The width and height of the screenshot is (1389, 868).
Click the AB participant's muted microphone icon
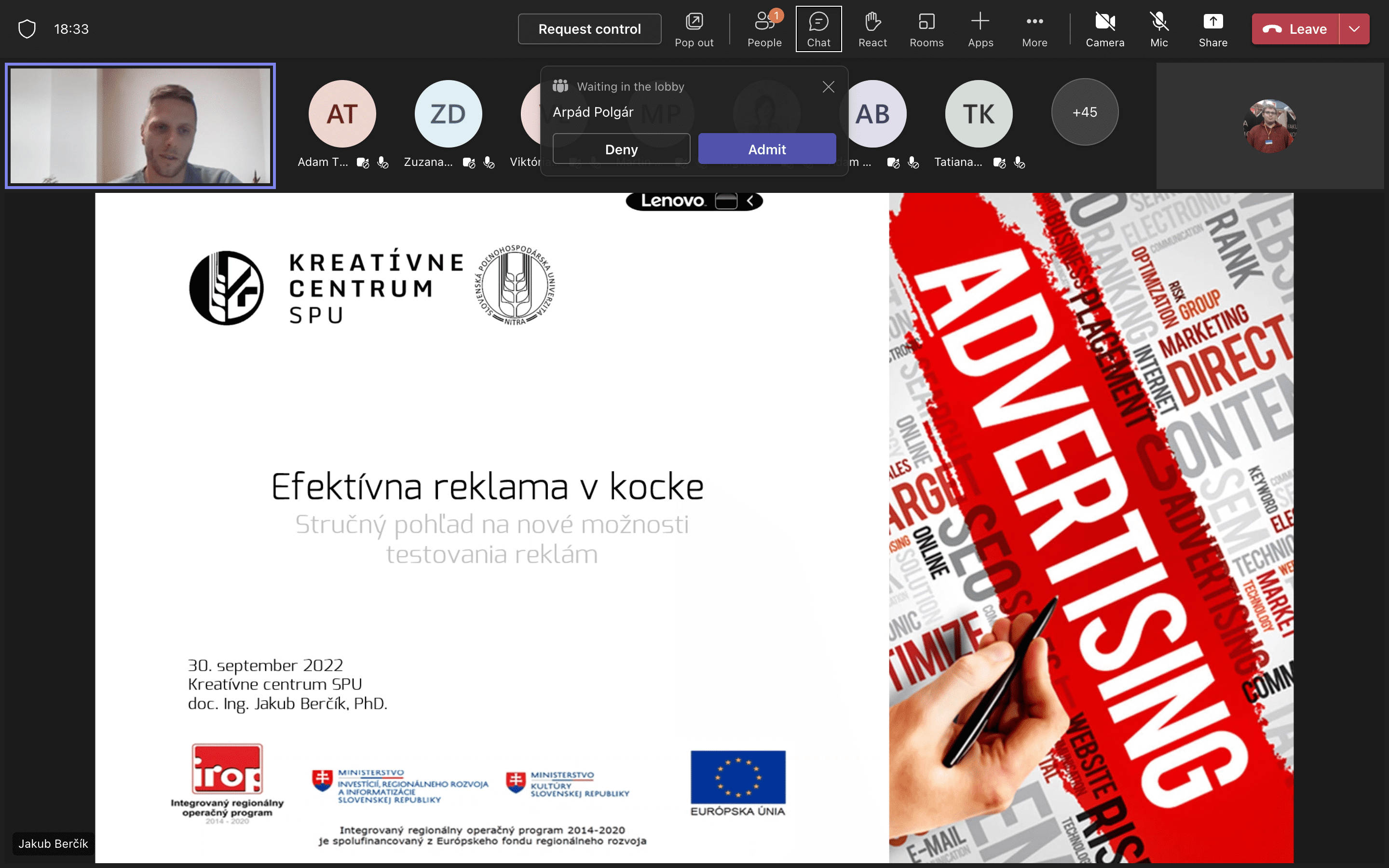913,163
